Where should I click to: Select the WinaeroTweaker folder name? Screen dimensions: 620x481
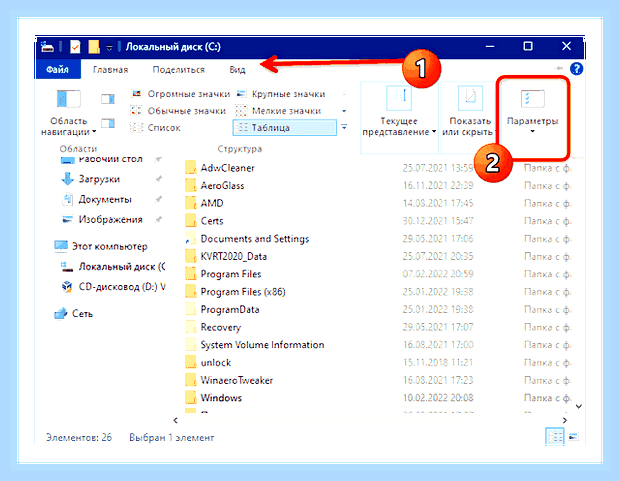click(236, 381)
